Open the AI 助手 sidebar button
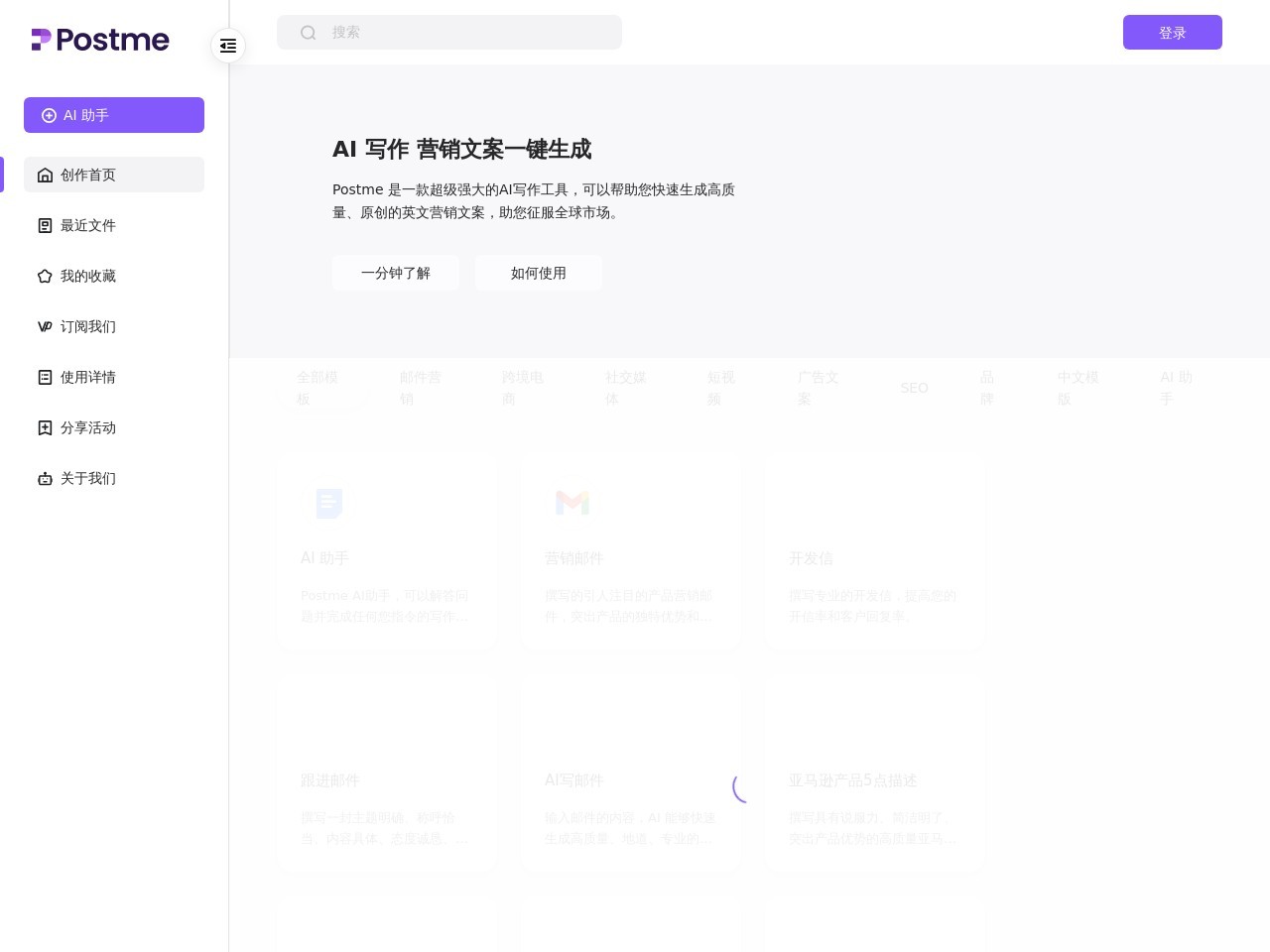 coord(114,115)
